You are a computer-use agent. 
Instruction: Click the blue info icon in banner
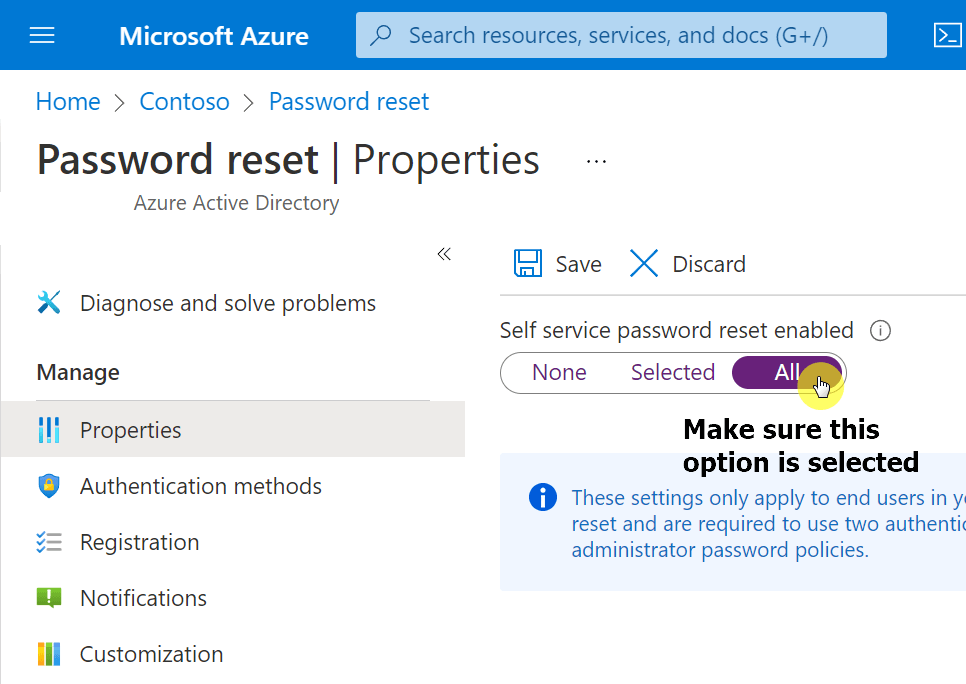pos(543,497)
